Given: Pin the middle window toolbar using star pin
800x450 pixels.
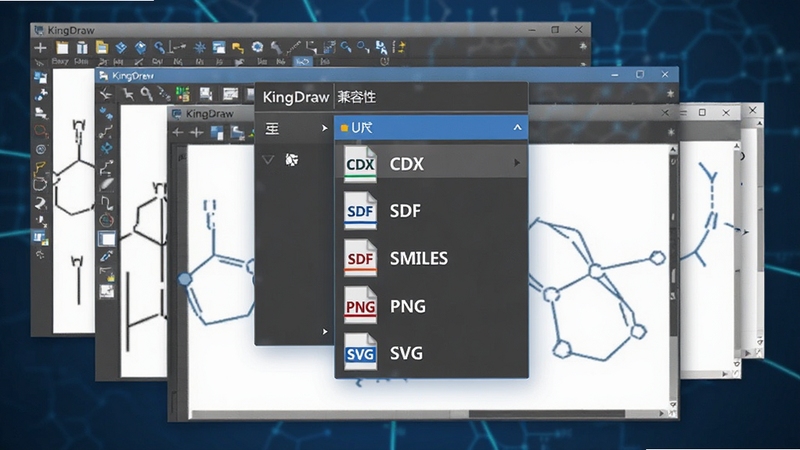Looking at the screenshot, I should (x=670, y=94).
